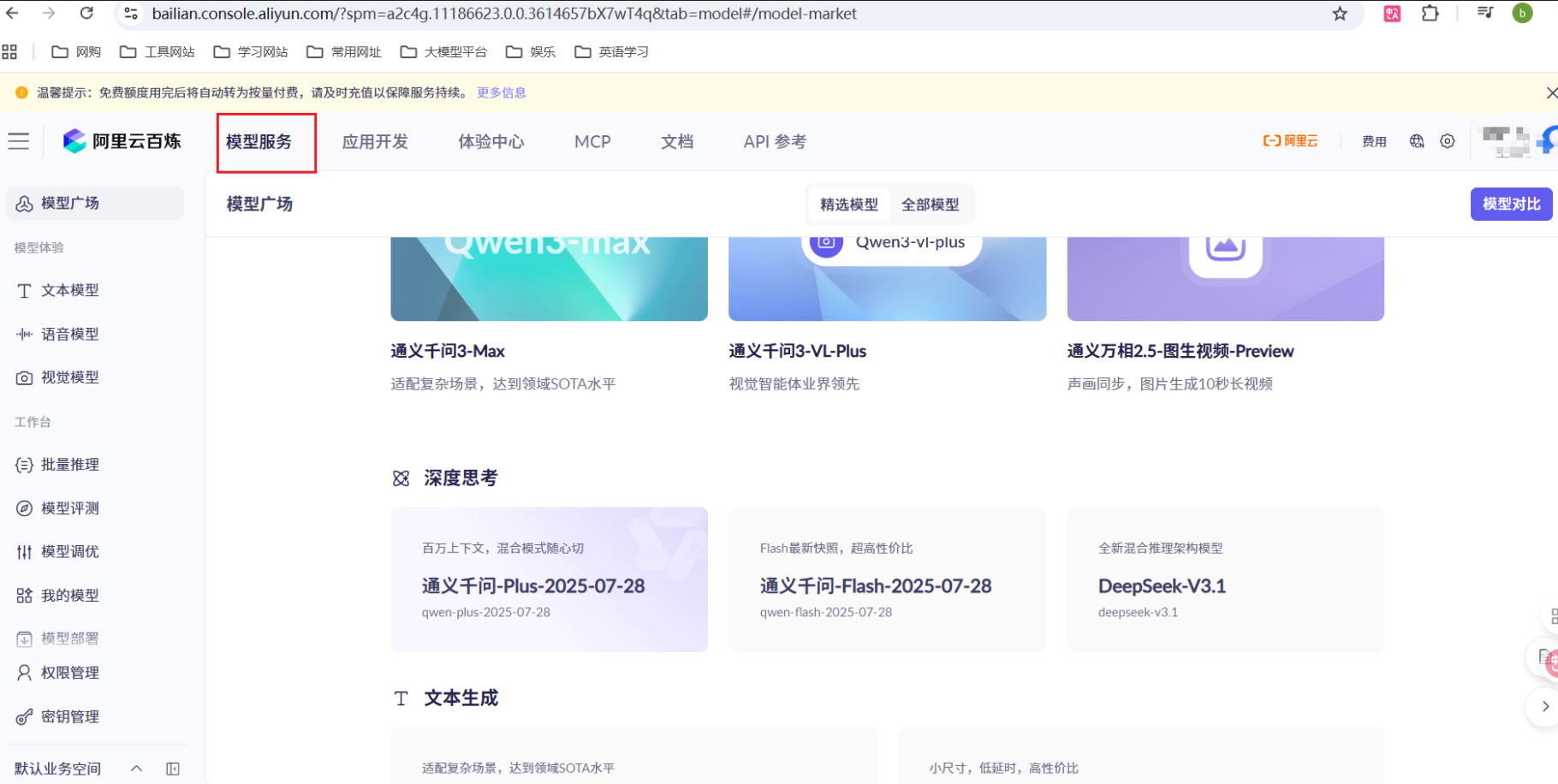This screenshot has height=784, width=1558.
Task: Open the DeepSeek-V3.1 model card
Action: pos(1225,579)
